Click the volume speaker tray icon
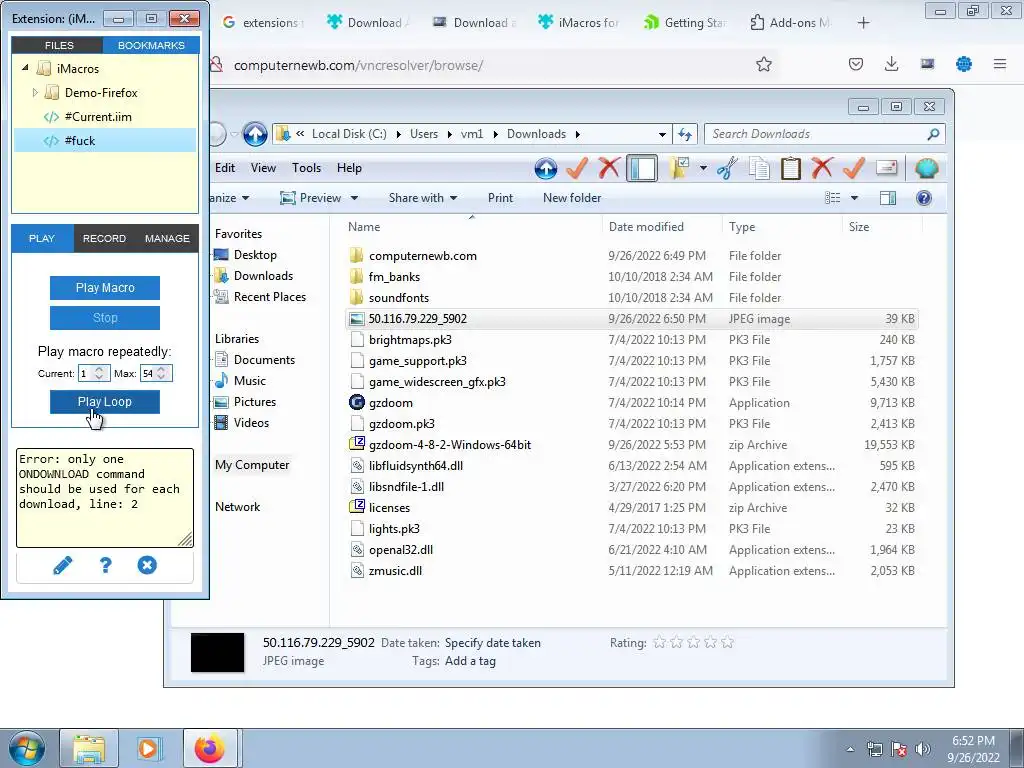The height and width of the screenshot is (768, 1024). click(x=923, y=749)
